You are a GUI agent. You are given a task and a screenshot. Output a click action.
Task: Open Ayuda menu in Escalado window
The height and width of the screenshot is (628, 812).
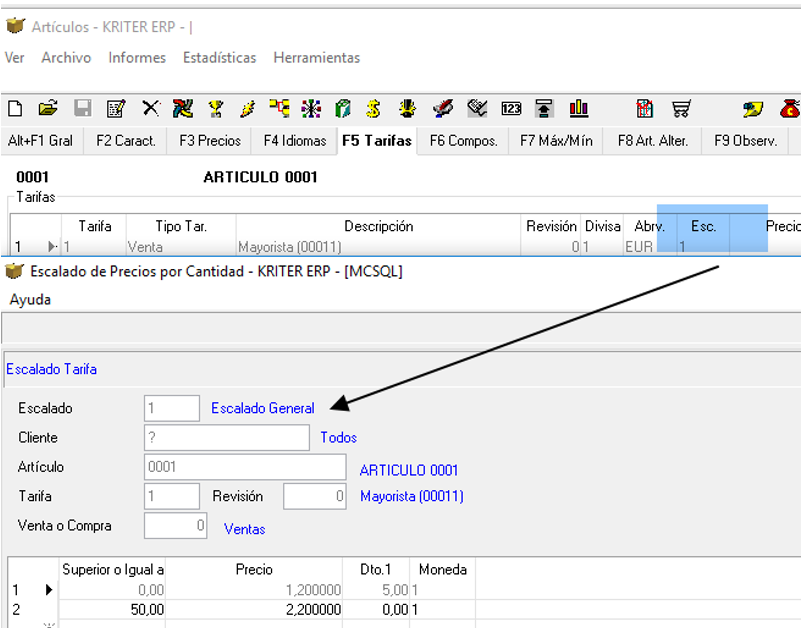coord(31,300)
